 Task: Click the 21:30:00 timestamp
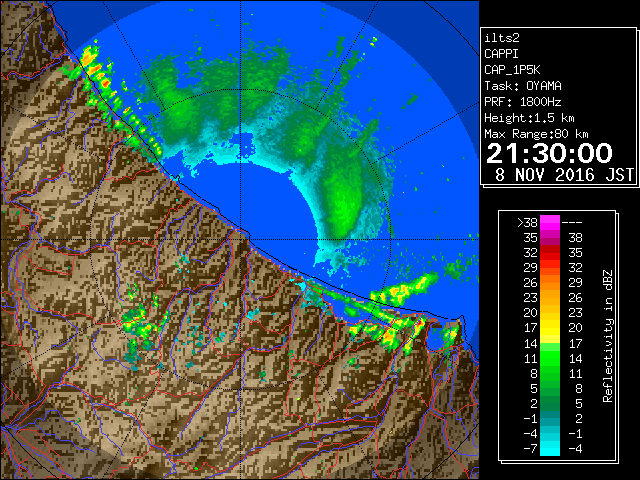(x=549, y=153)
